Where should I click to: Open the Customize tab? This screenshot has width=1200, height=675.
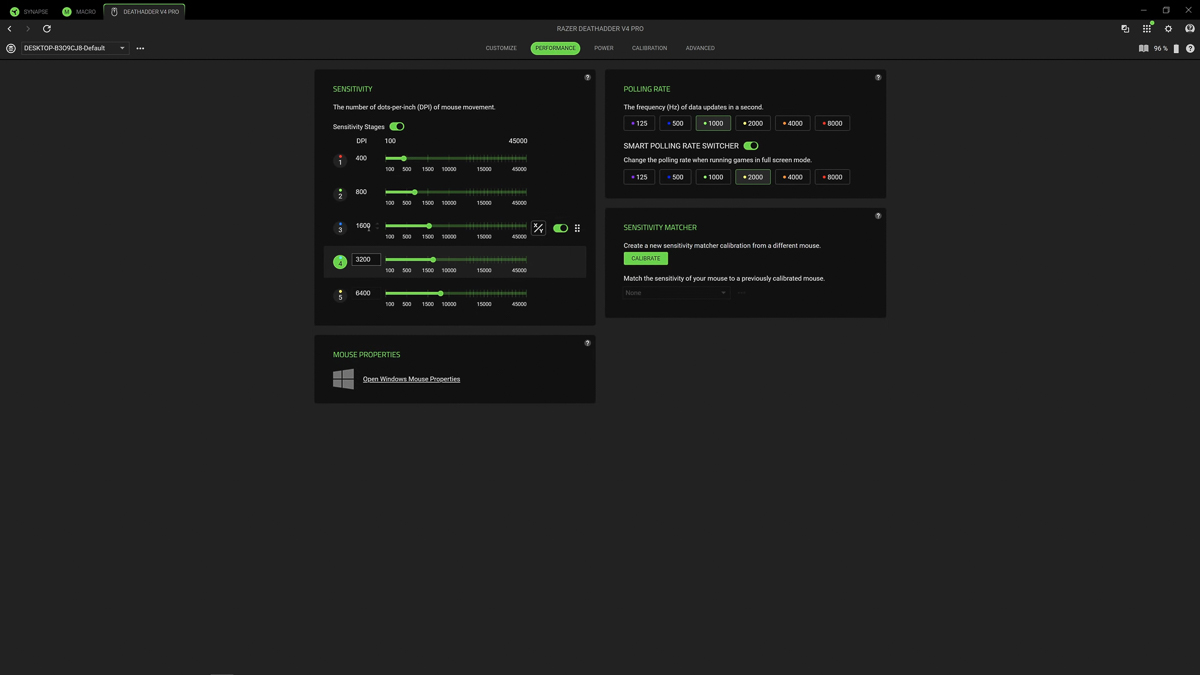pos(501,48)
